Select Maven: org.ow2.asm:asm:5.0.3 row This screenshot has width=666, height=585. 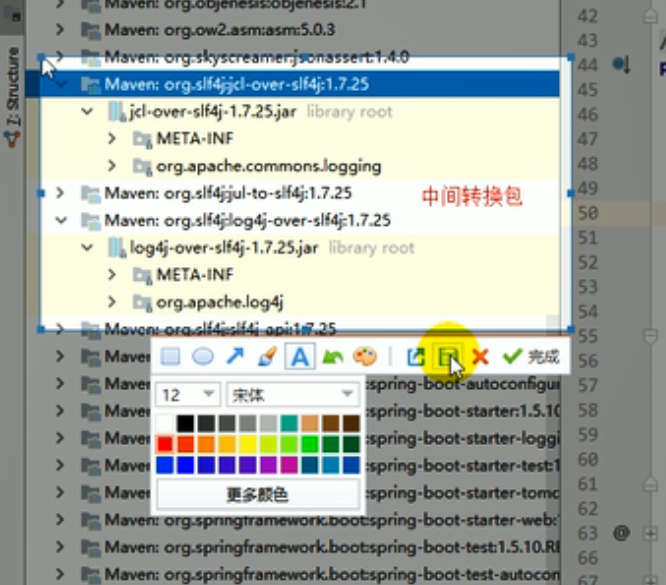tap(208, 30)
